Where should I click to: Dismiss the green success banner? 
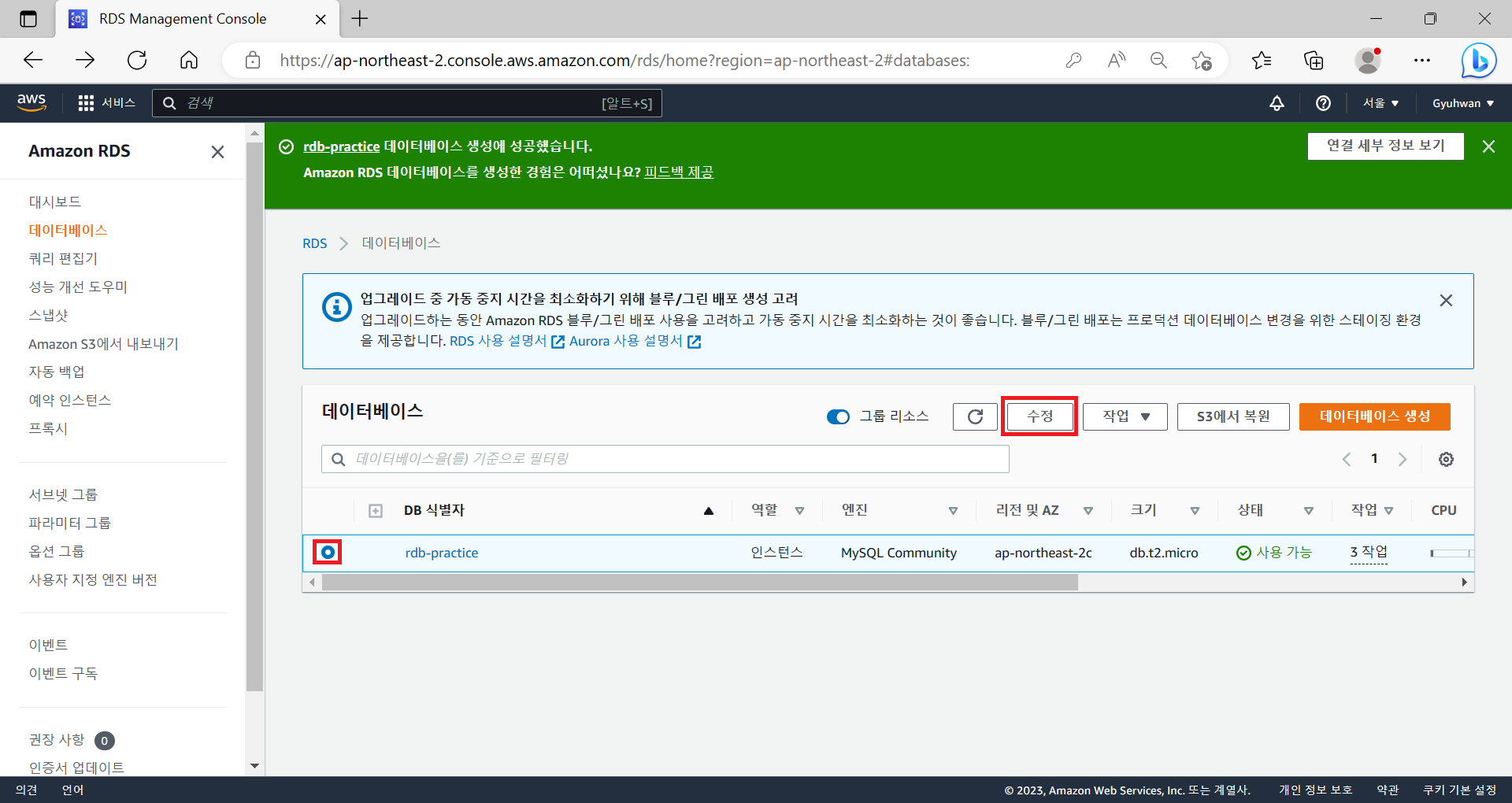click(1488, 146)
